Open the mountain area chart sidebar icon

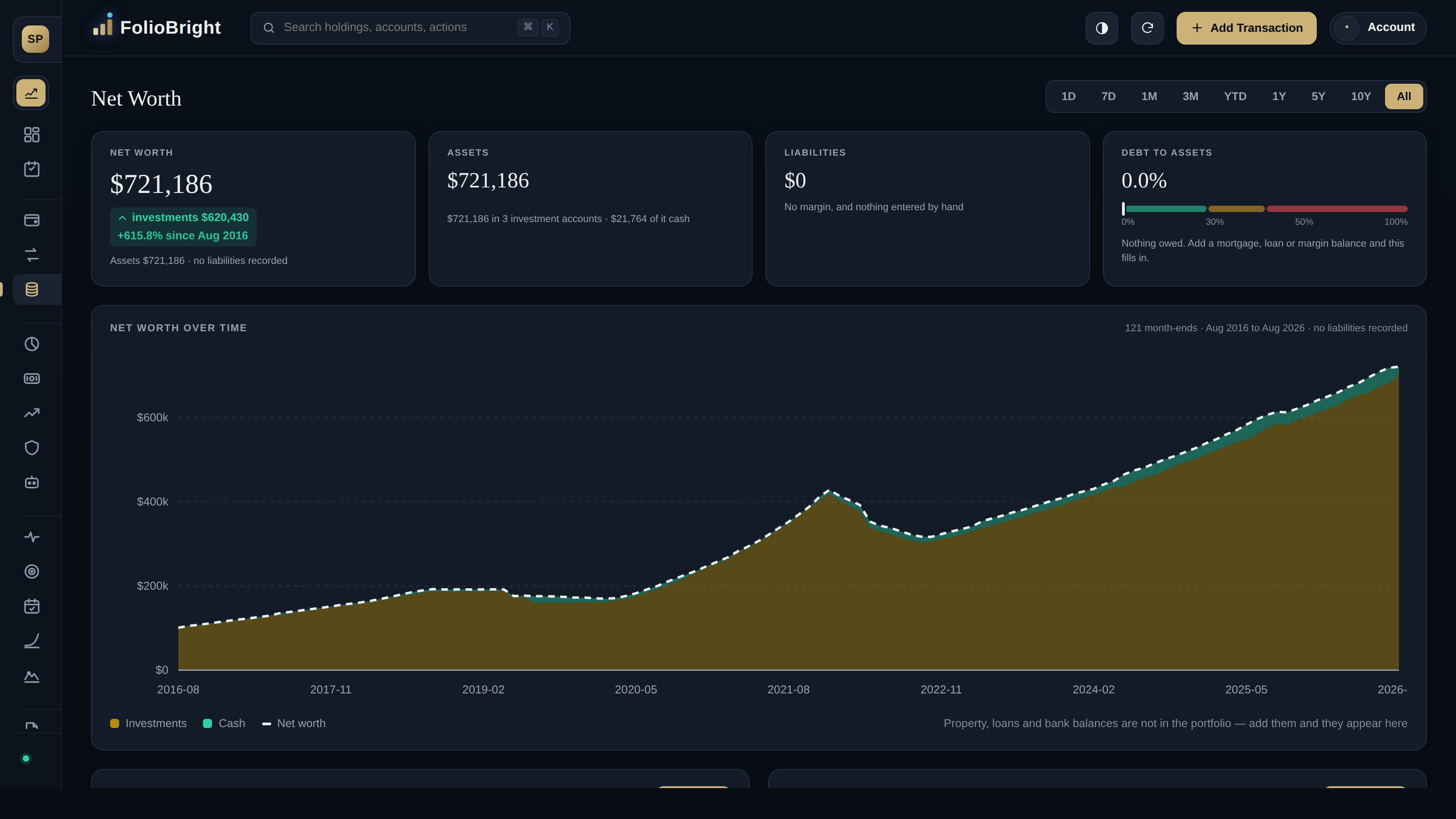[32, 676]
